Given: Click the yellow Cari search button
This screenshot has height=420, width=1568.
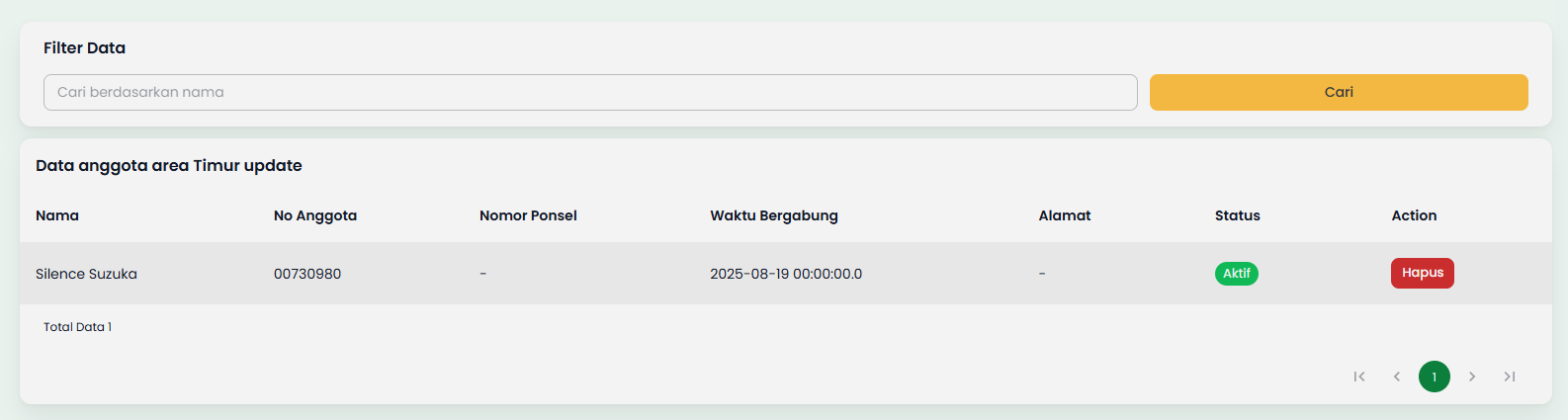Looking at the screenshot, I should tap(1339, 92).
